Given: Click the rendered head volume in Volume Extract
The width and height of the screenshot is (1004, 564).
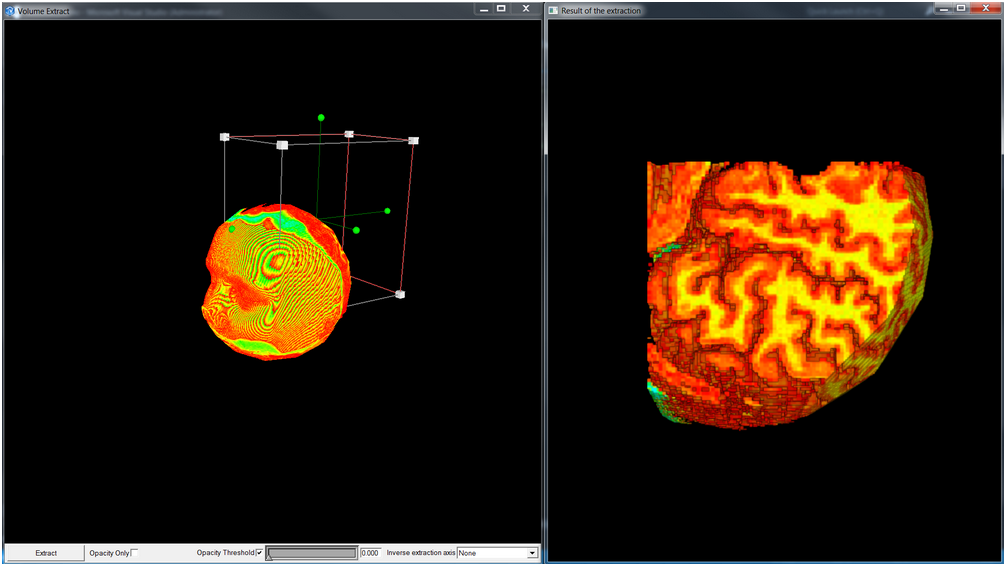Looking at the screenshot, I should [x=275, y=285].
